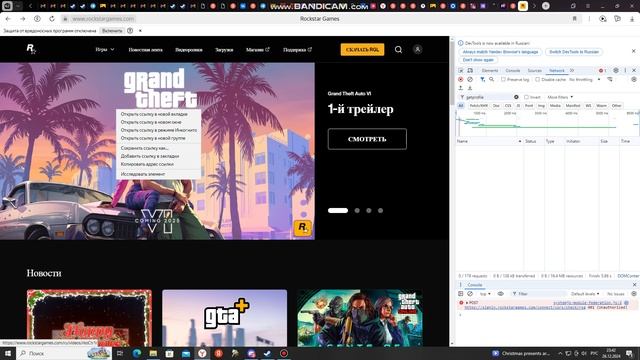Select the All request type filter

coord(461,106)
